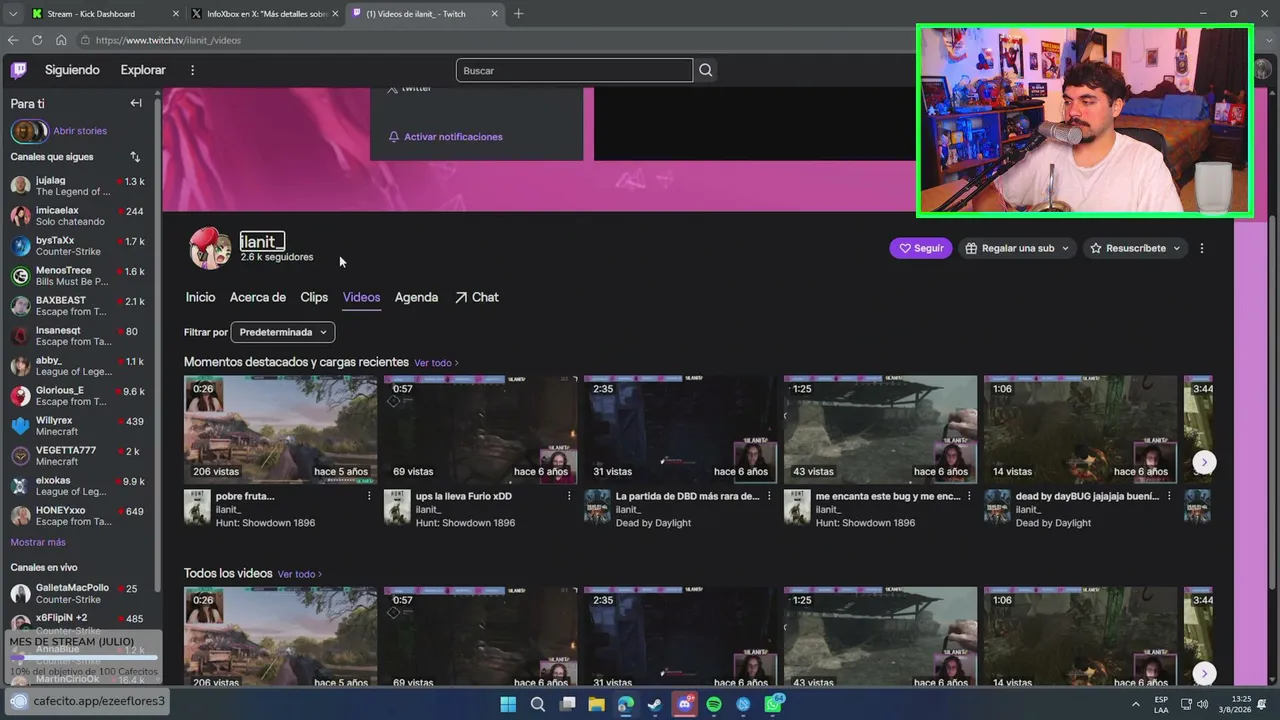Open the VEGETTA777 channel in sidebar
Screen dimensions: 1280x720
click(78, 456)
